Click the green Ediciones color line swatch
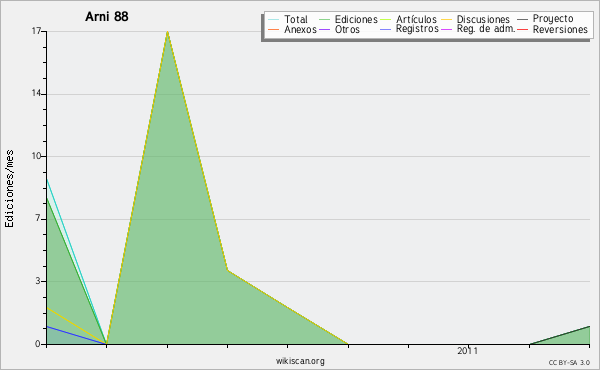Screen dimensions: 600x370 click(324, 19)
